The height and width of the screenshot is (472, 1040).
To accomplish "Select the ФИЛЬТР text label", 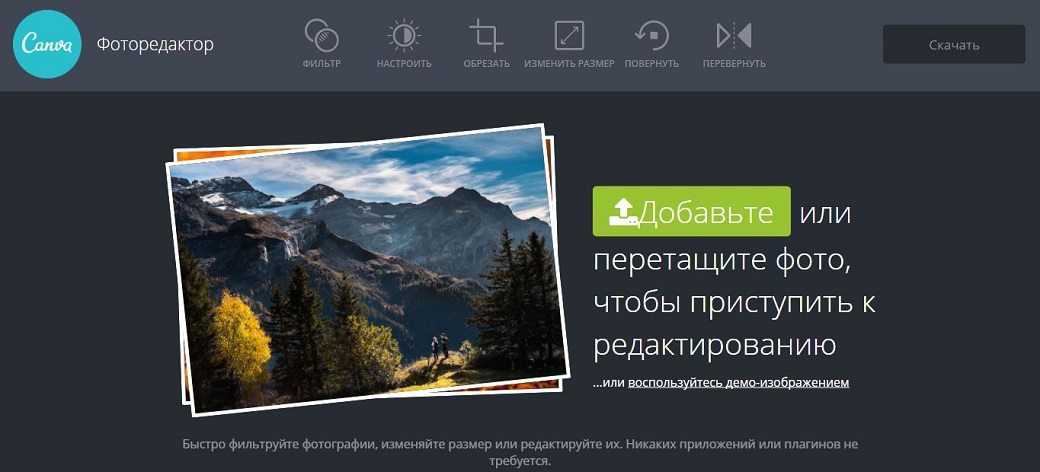I will pyautogui.click(x=321, y=64).
